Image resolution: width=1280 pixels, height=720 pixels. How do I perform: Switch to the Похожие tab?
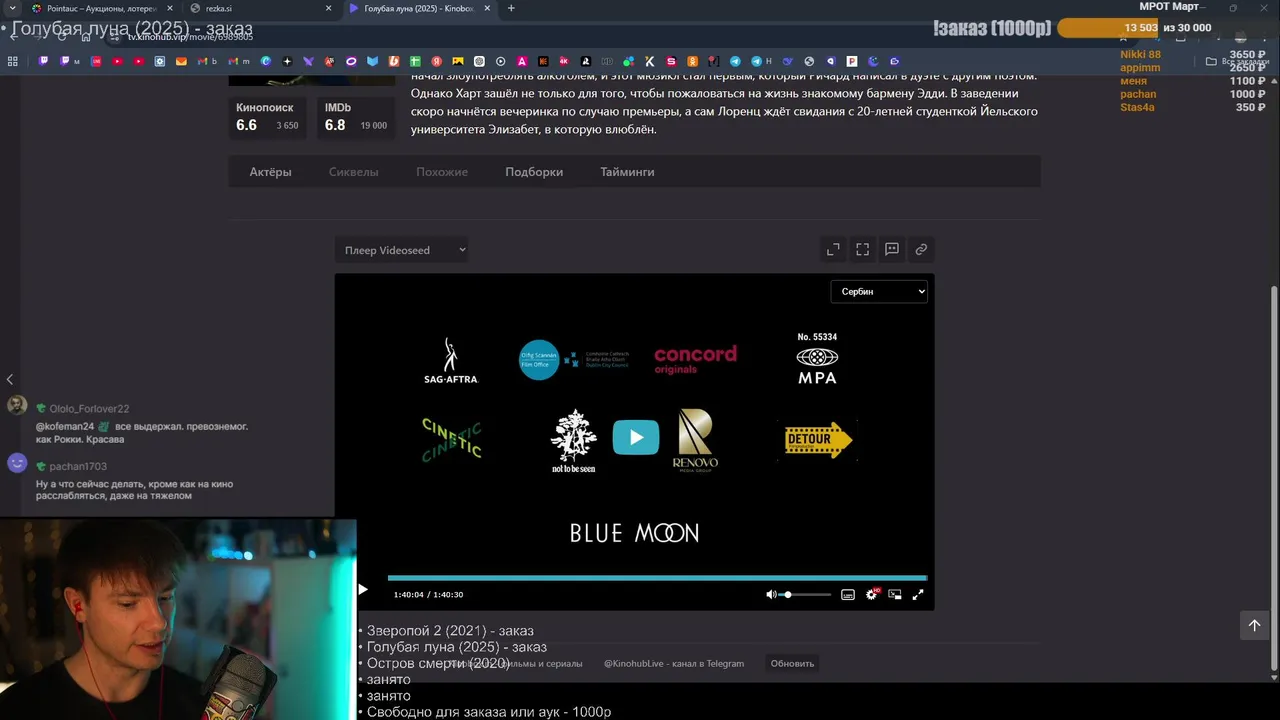coord(442,172)
